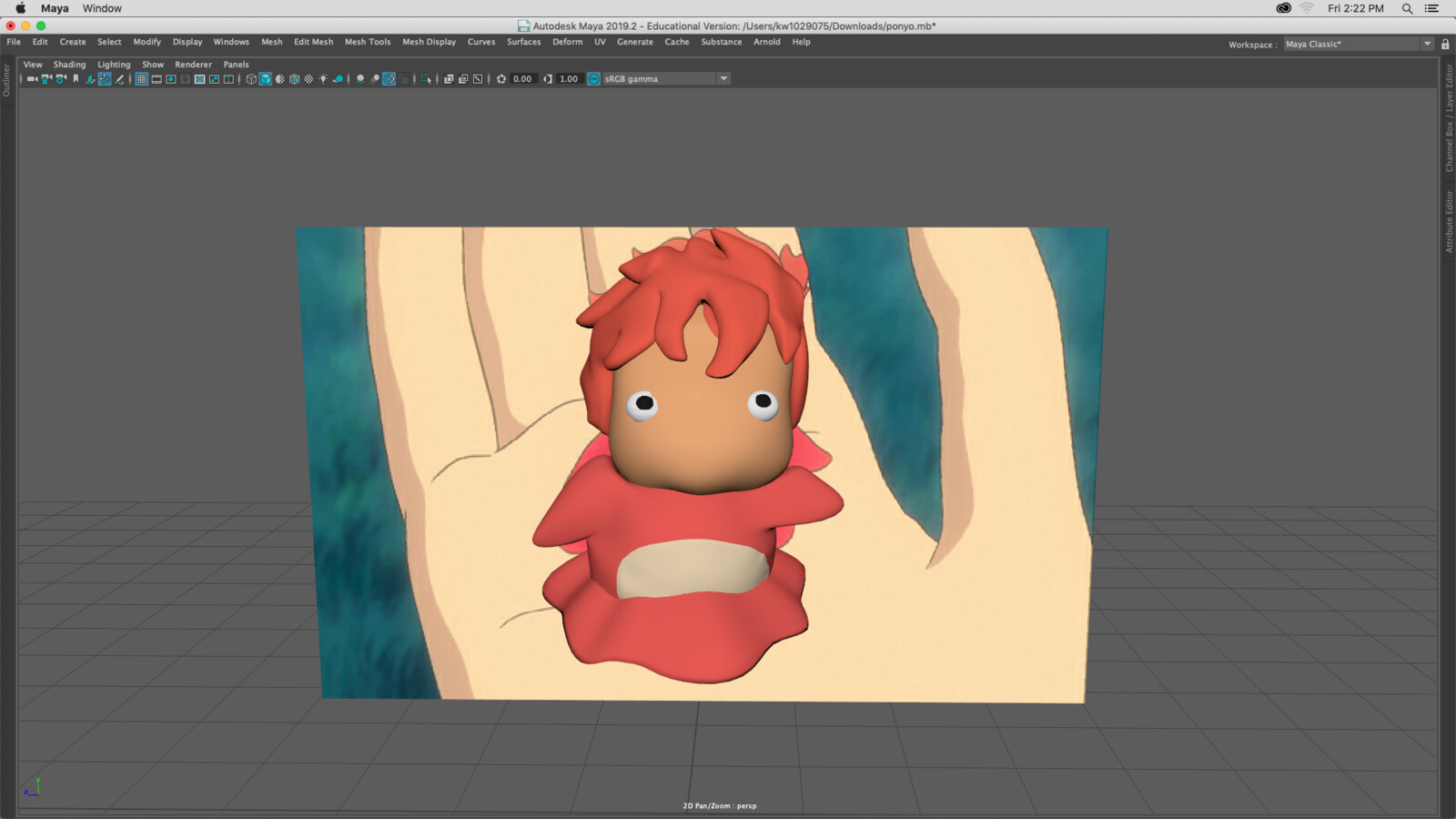
Task: Open Camera Attributes from panel toolbar
Action: (x=61, y=79)
